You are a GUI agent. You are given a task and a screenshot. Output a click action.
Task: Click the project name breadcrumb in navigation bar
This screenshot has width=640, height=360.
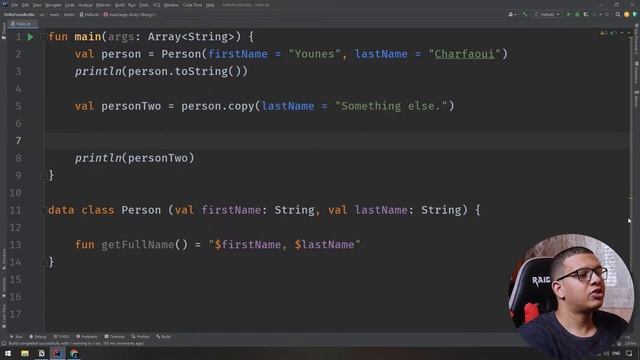click(19, 15)
